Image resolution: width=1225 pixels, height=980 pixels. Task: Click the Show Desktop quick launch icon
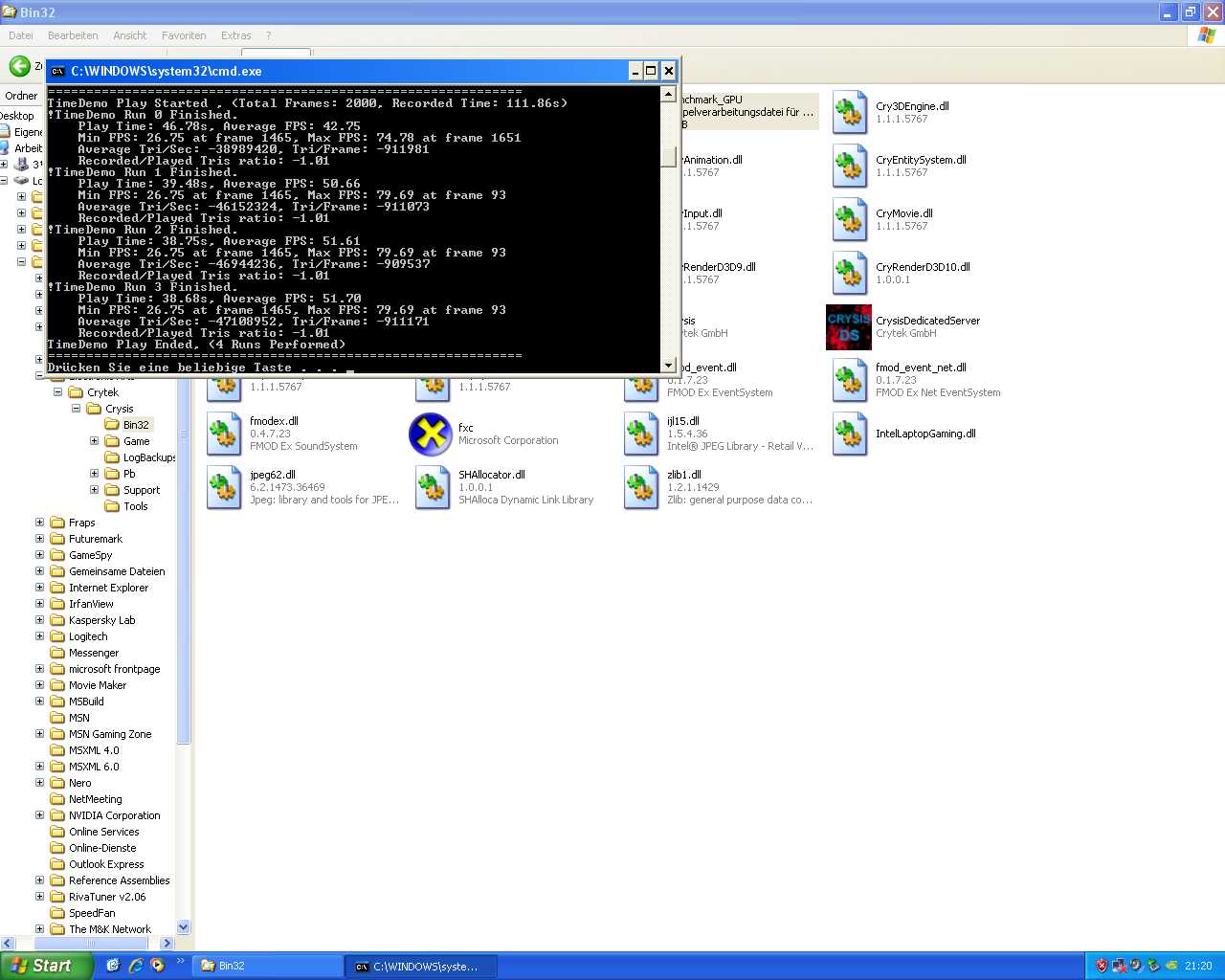pyautogui.click(x=113, y=966)
